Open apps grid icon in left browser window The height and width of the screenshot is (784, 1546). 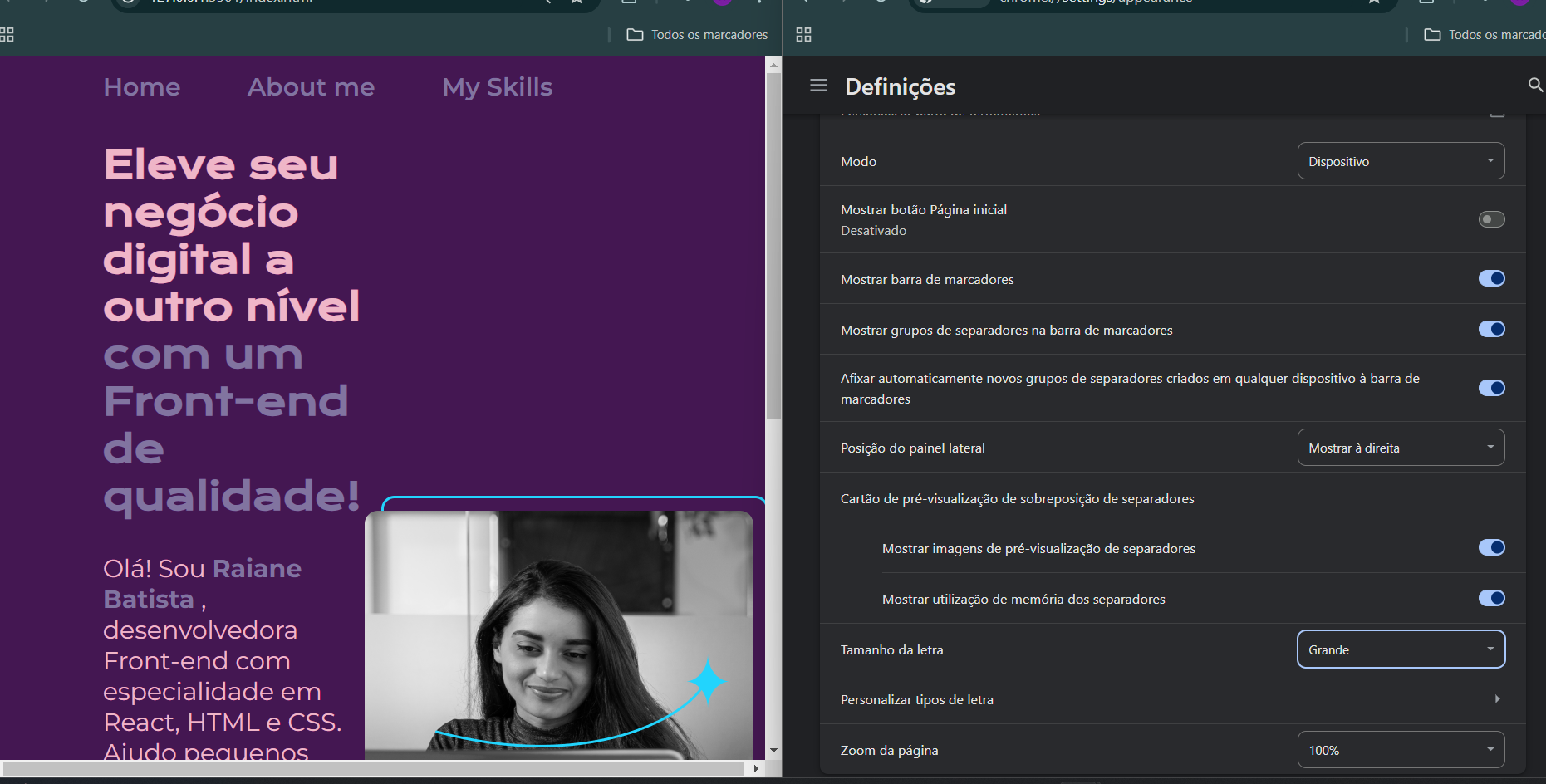tap(7, 35)
